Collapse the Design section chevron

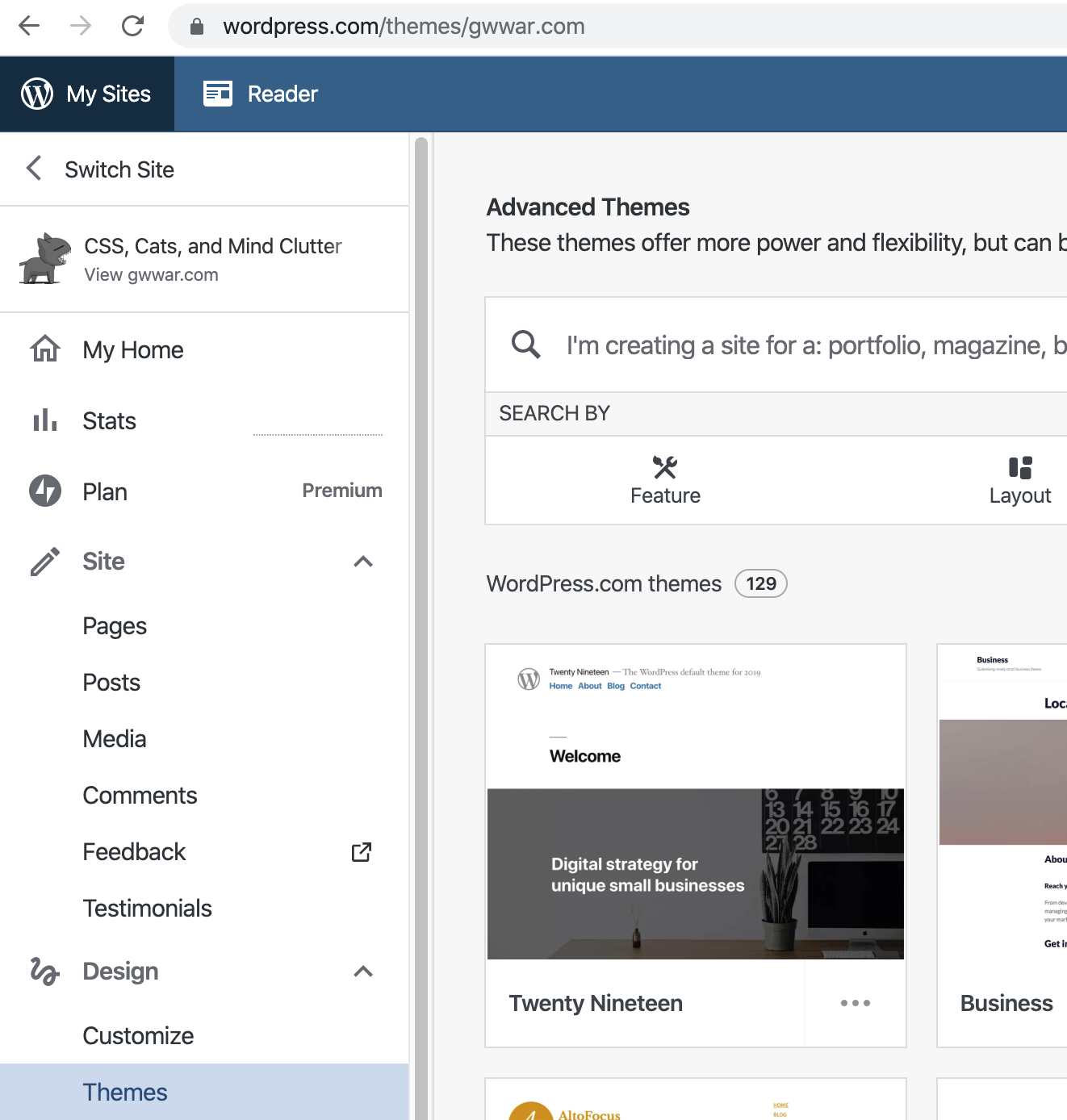click(363, 972)
